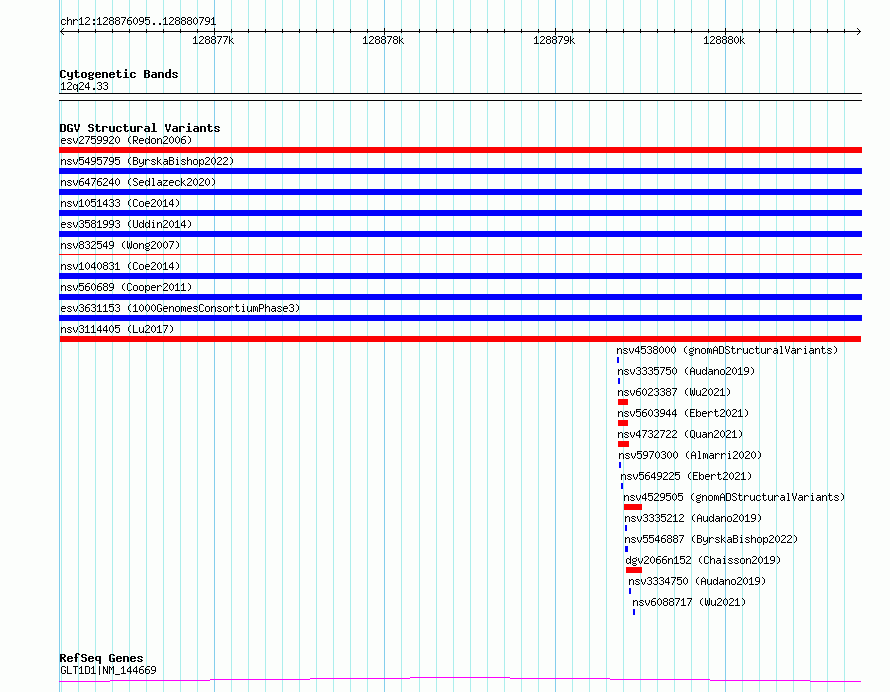
Task: Select the blue bar under nsv5495795
Action: pos(460,171)
